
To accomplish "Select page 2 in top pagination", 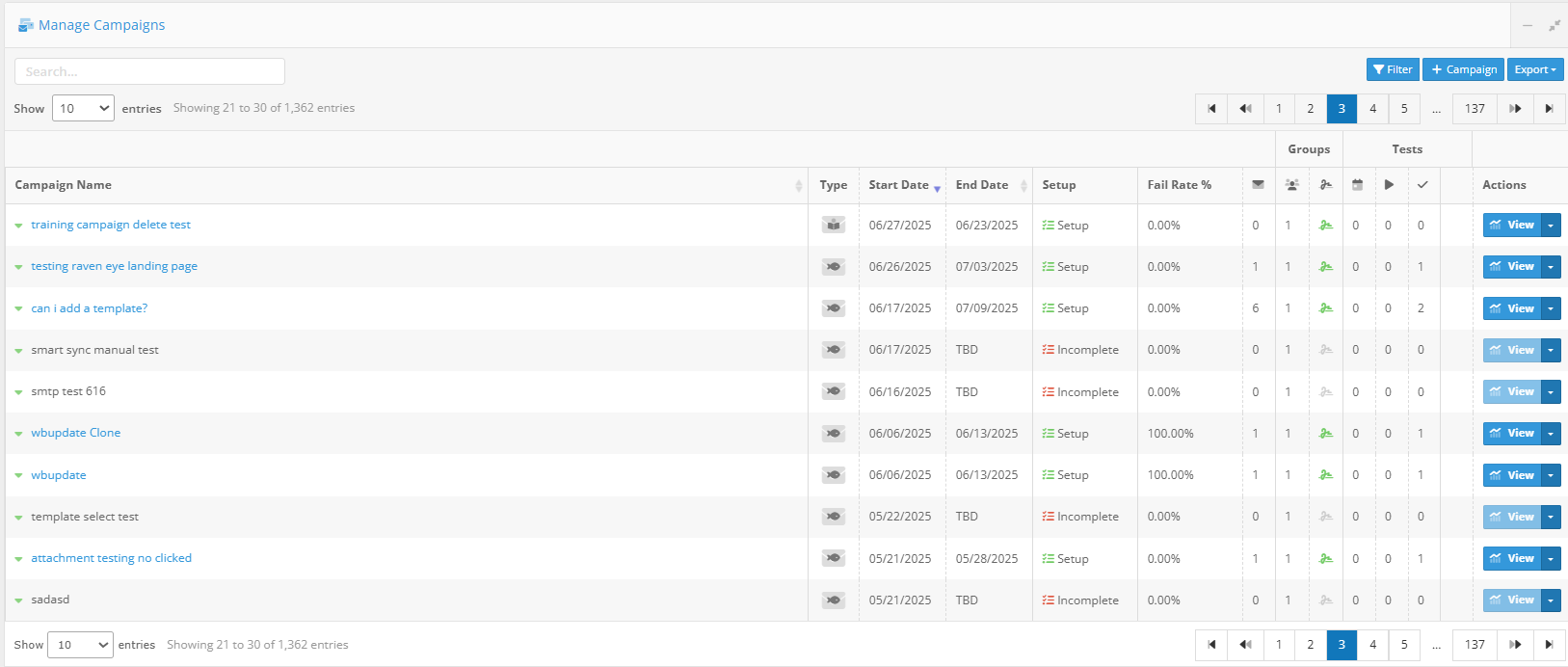I will 1311,109.
